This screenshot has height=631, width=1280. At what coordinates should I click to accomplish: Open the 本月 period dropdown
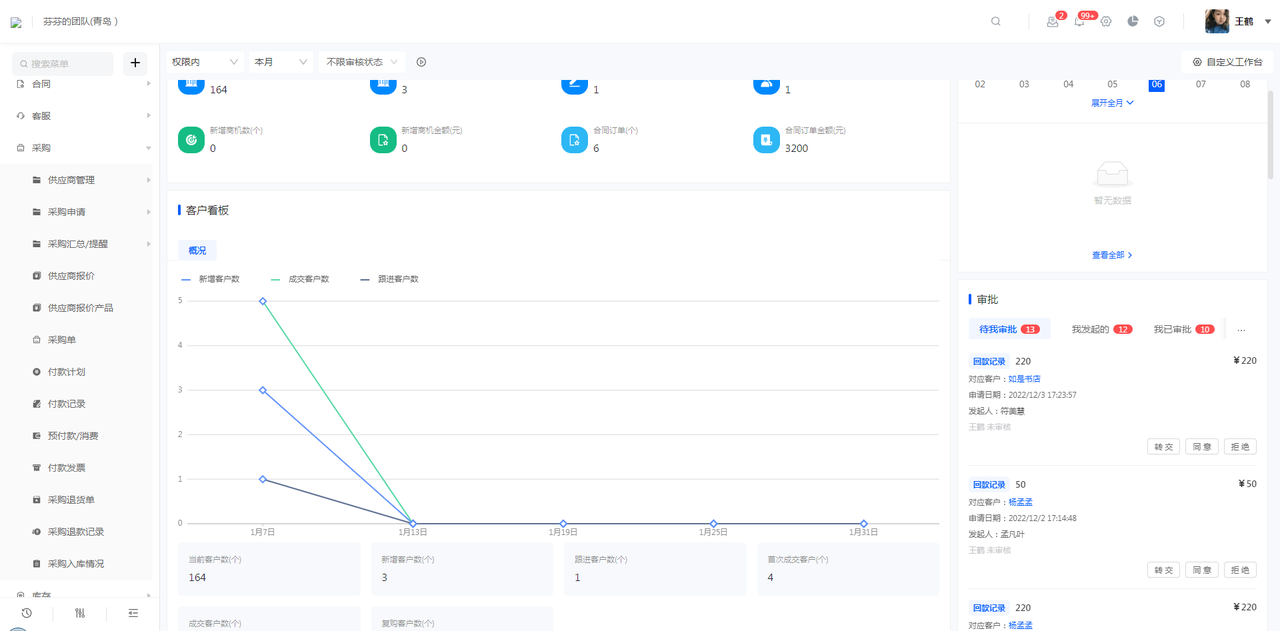pos(281,62)
